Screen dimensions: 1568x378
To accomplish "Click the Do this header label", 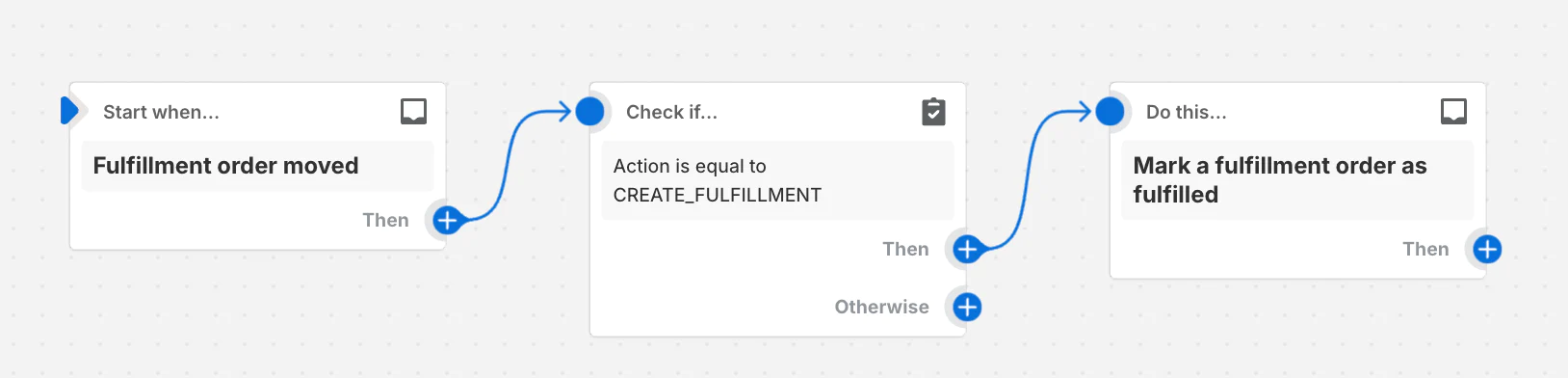I will click(x=1186, y=112).
